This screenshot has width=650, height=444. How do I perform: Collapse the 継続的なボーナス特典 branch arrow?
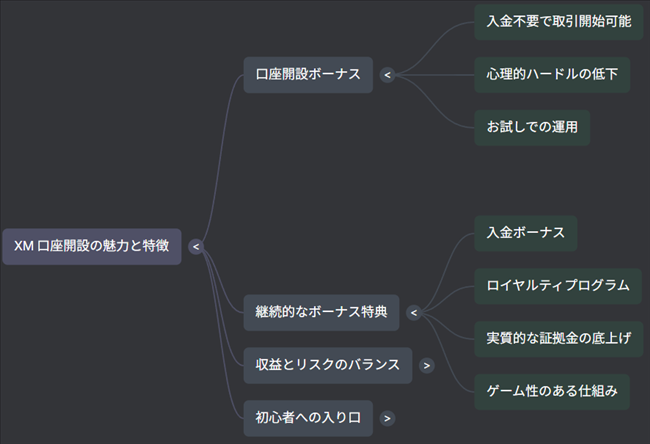(413, 313)
